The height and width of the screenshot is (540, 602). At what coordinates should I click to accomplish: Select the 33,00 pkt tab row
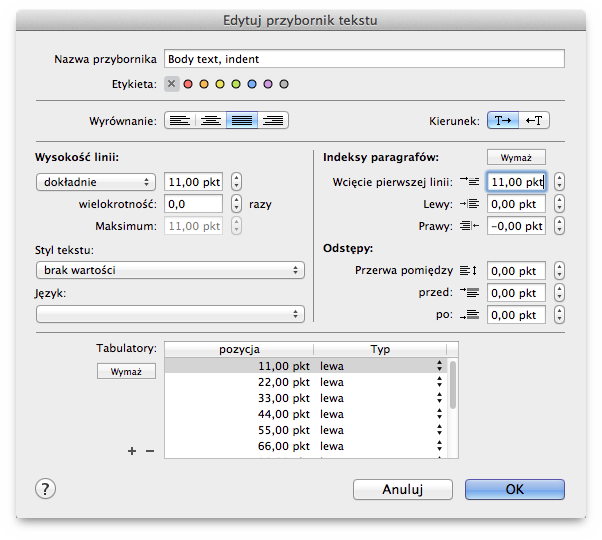[306, 398]
